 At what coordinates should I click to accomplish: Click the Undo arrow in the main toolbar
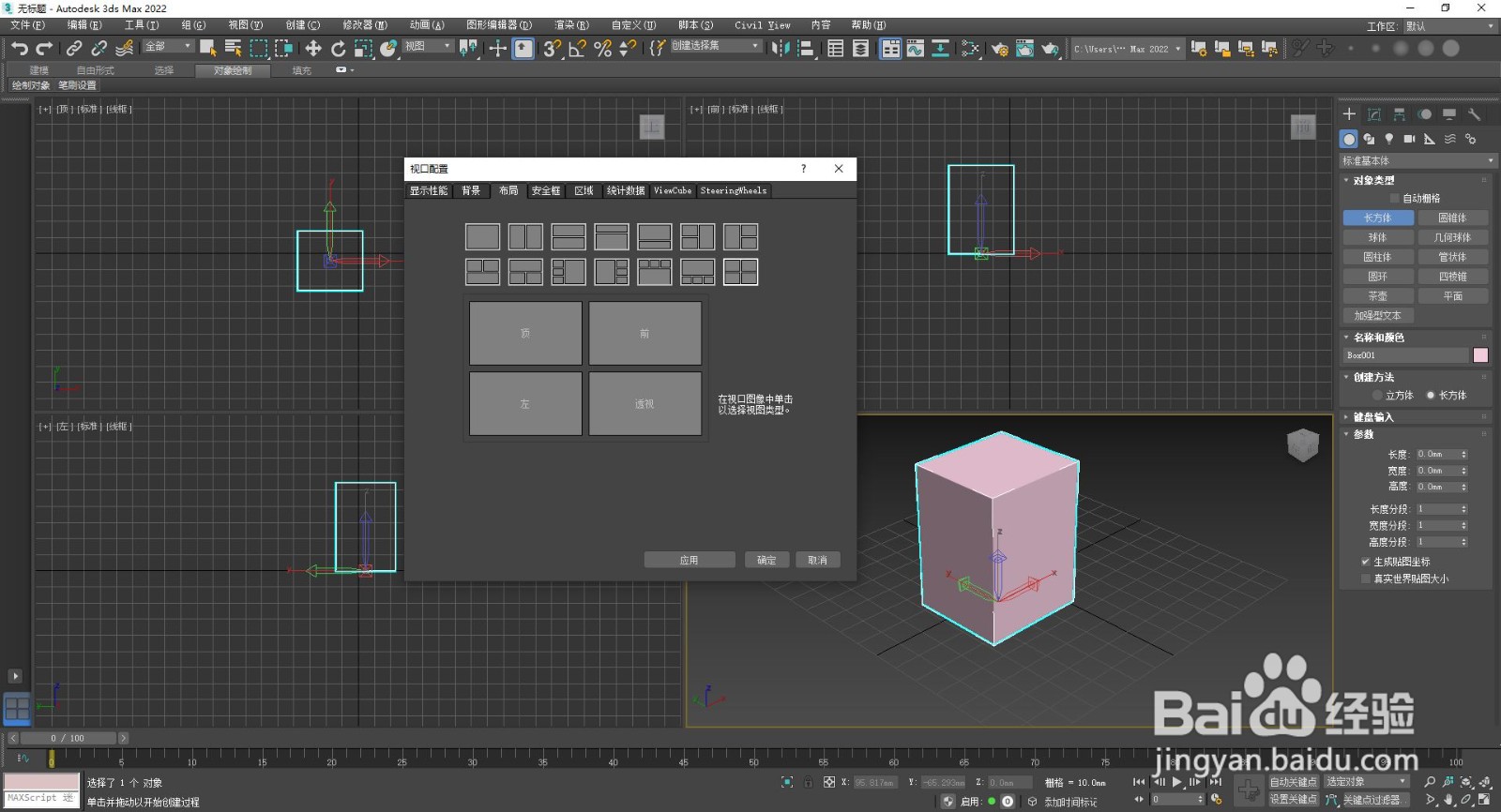pyautogui.click(x=20, y=48)
